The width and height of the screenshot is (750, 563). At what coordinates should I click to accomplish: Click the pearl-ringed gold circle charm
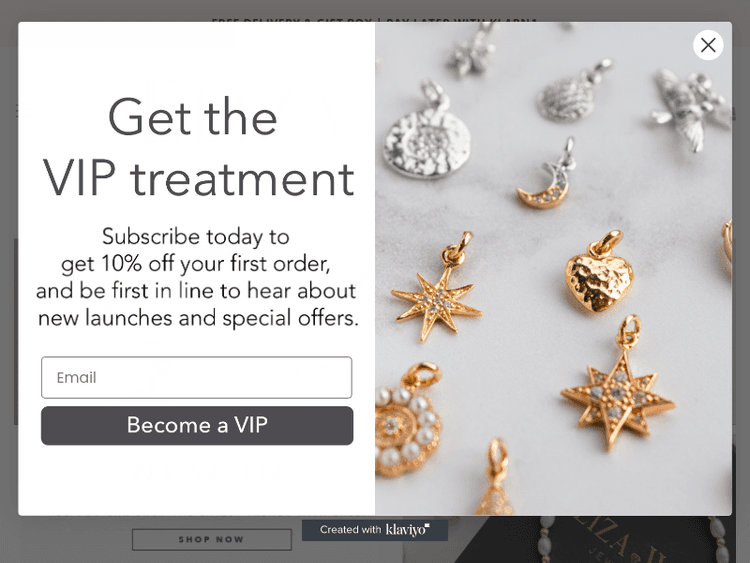coord(407,420)
